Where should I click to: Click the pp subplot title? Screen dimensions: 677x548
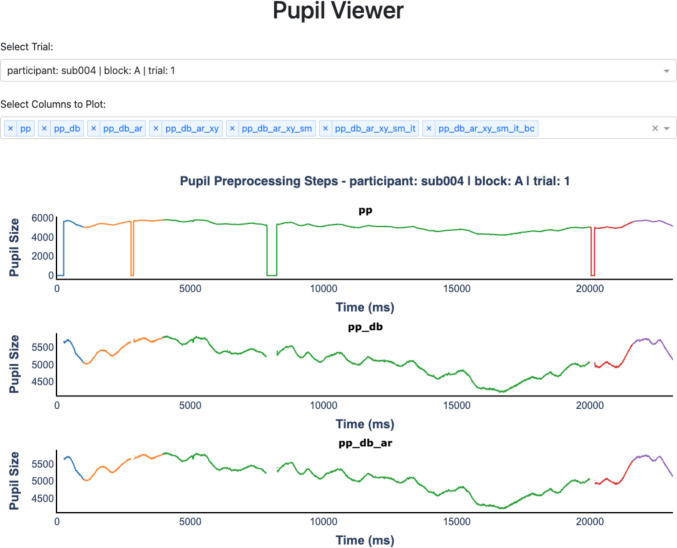click(365, 210)
